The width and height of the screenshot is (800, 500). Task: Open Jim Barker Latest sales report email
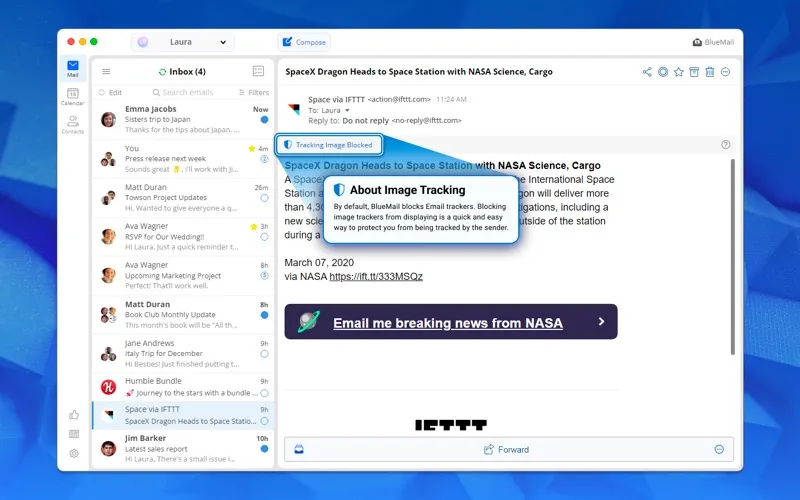(183, 448)
